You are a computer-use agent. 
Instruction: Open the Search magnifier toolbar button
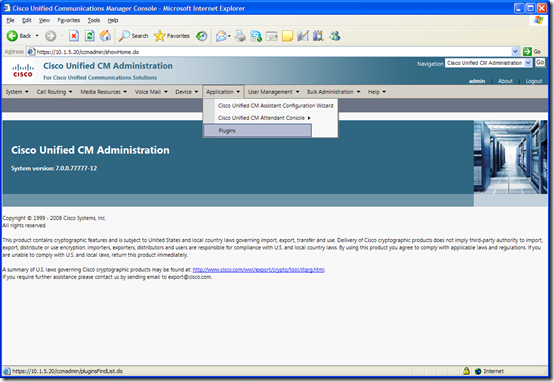tap(133, 36)
